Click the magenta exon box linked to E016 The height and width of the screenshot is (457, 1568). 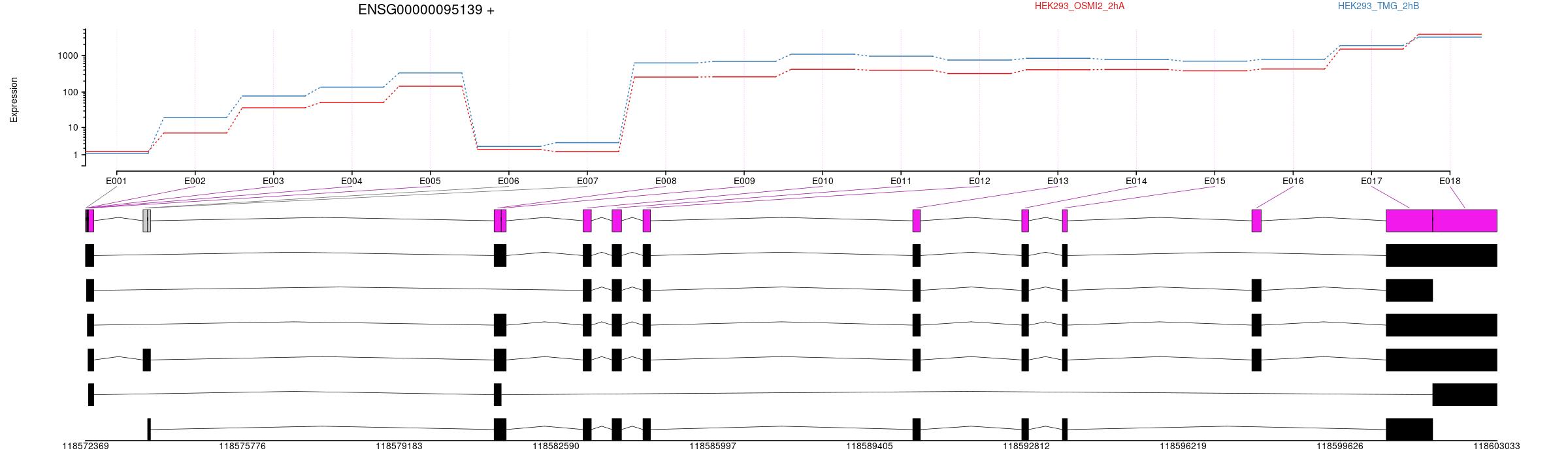pyautogui.click(x=1256, y=221)
